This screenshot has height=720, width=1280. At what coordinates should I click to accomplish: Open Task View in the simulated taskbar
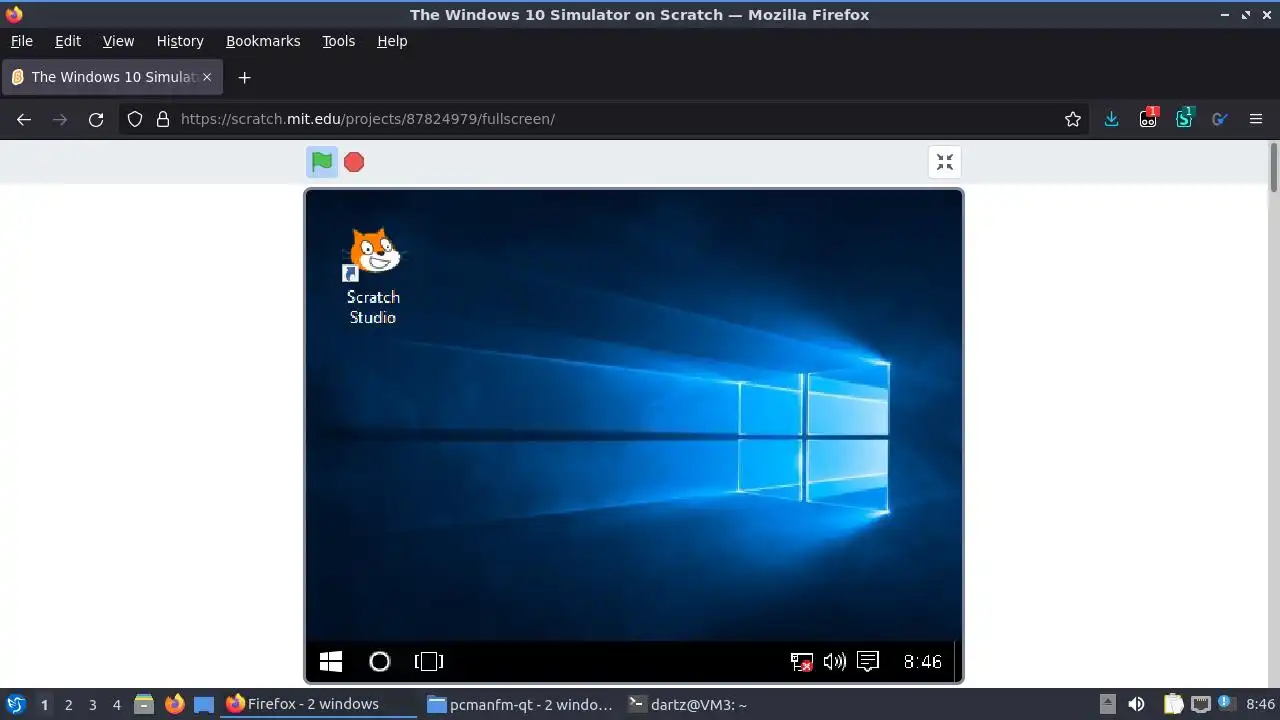pos(428,661)
